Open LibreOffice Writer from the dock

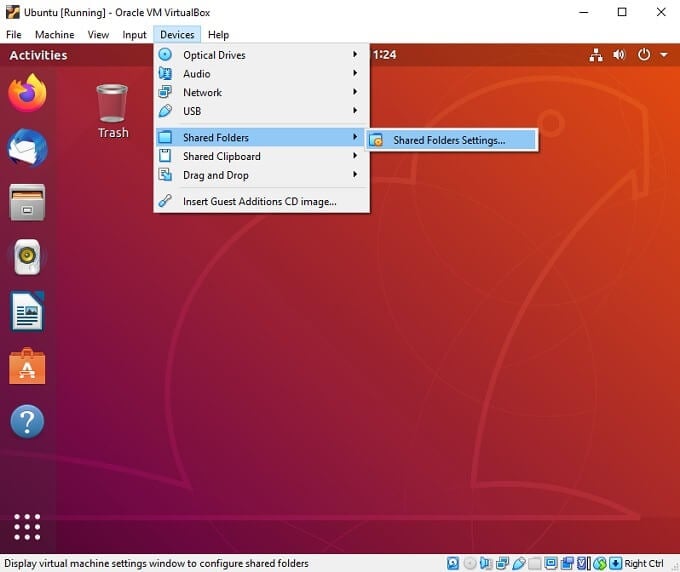pos(27,311)
